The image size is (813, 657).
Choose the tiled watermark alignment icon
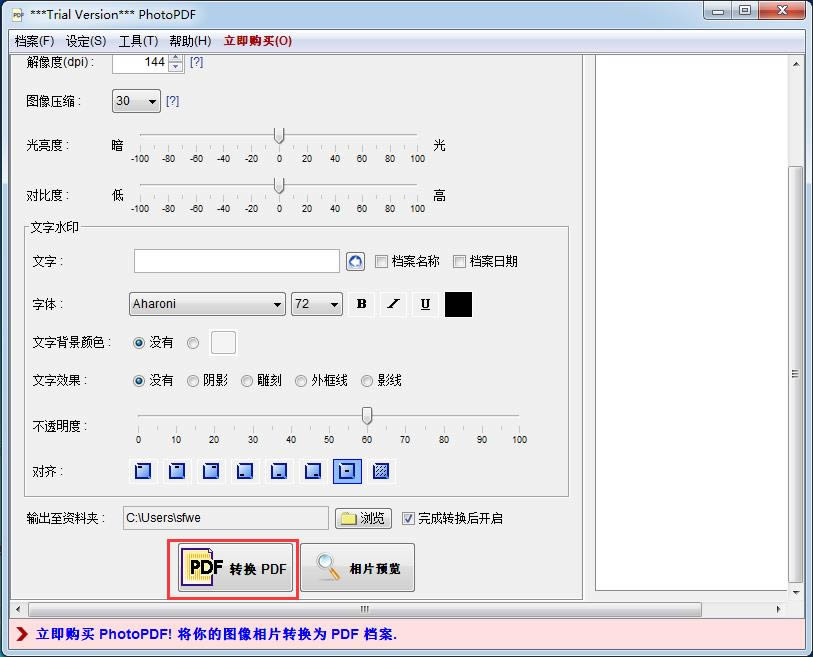coord(381,471)
